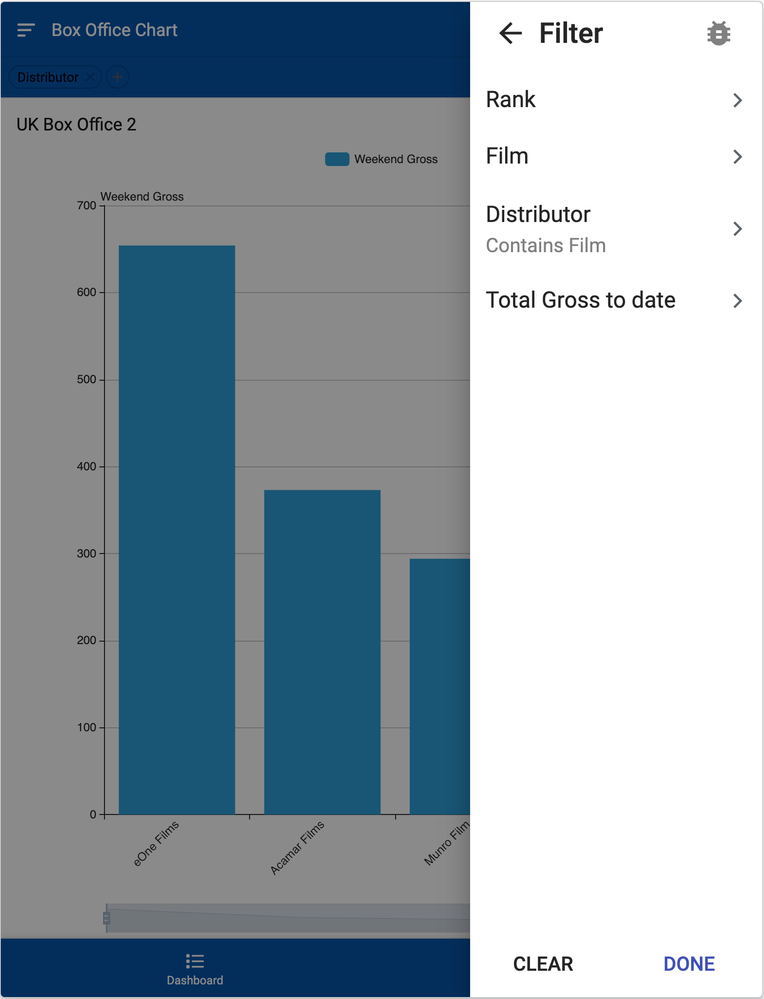Select the eOne Films bar
This screenshot has height=999, width=764.
(x=177, y=529)
